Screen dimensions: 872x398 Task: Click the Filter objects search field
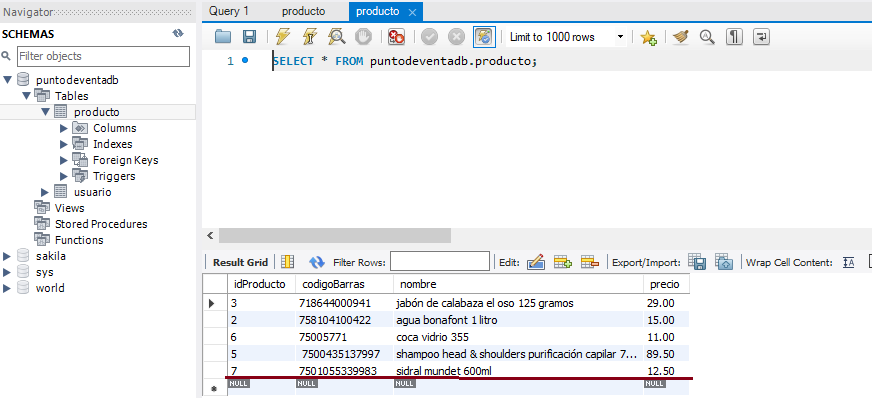pos(103,56)
